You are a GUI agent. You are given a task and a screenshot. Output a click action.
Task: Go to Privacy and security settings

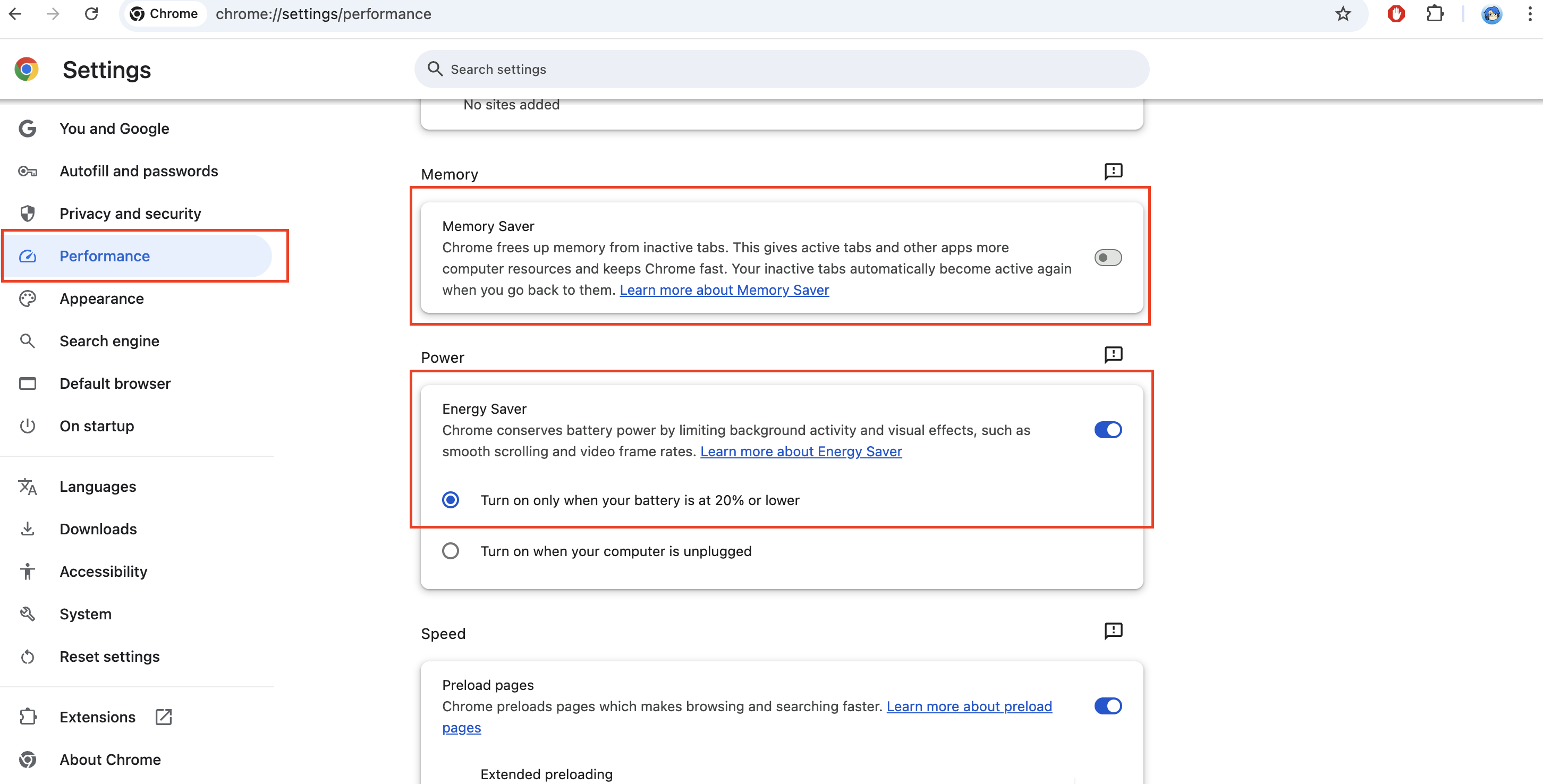point(130,213)
